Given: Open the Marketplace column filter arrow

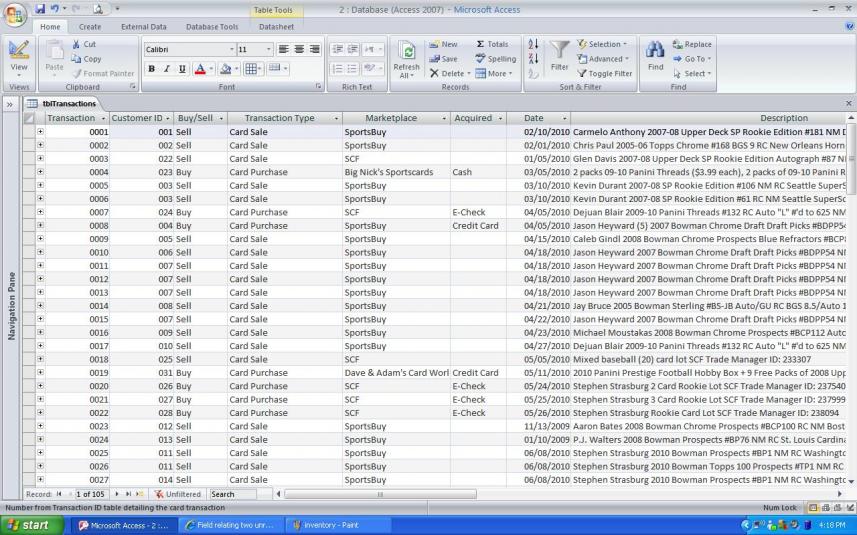Looking at the screenshot, I should [x=444, y=119].
